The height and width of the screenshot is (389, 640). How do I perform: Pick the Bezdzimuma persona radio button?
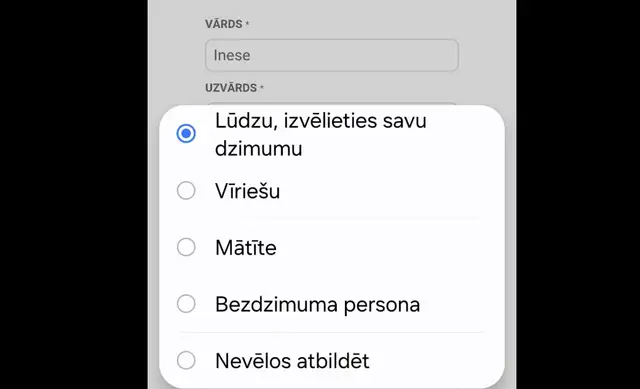[186, 304]
